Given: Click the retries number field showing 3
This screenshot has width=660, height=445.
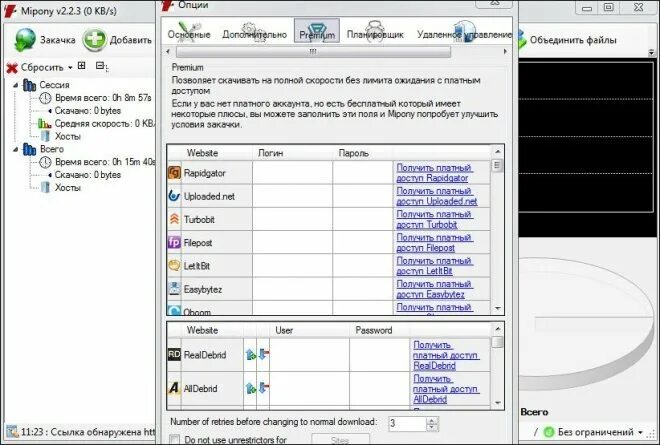Looking at the screenshot, I should (x=407, y=423).
